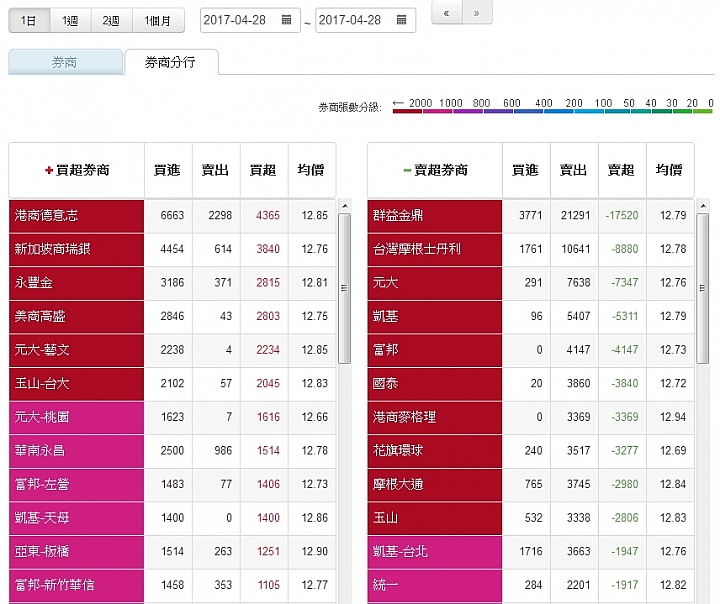Image resolution: width=720 pixels, height=604 pixels.
Task: Open broker branch 富邦-左營
Action: coord(76,485)
